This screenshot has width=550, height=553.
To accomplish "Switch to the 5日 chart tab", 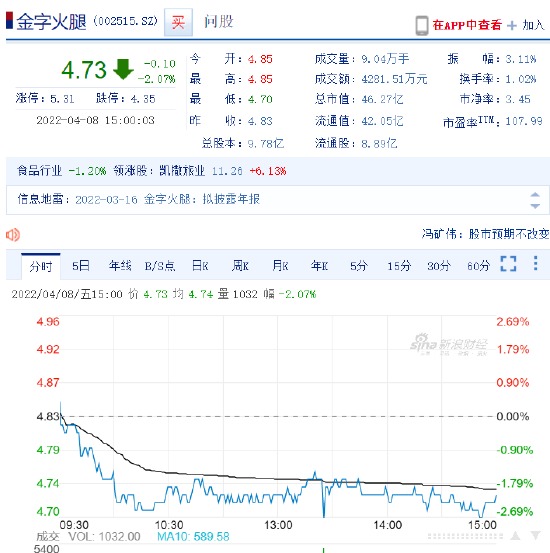I will pos(81,266).
